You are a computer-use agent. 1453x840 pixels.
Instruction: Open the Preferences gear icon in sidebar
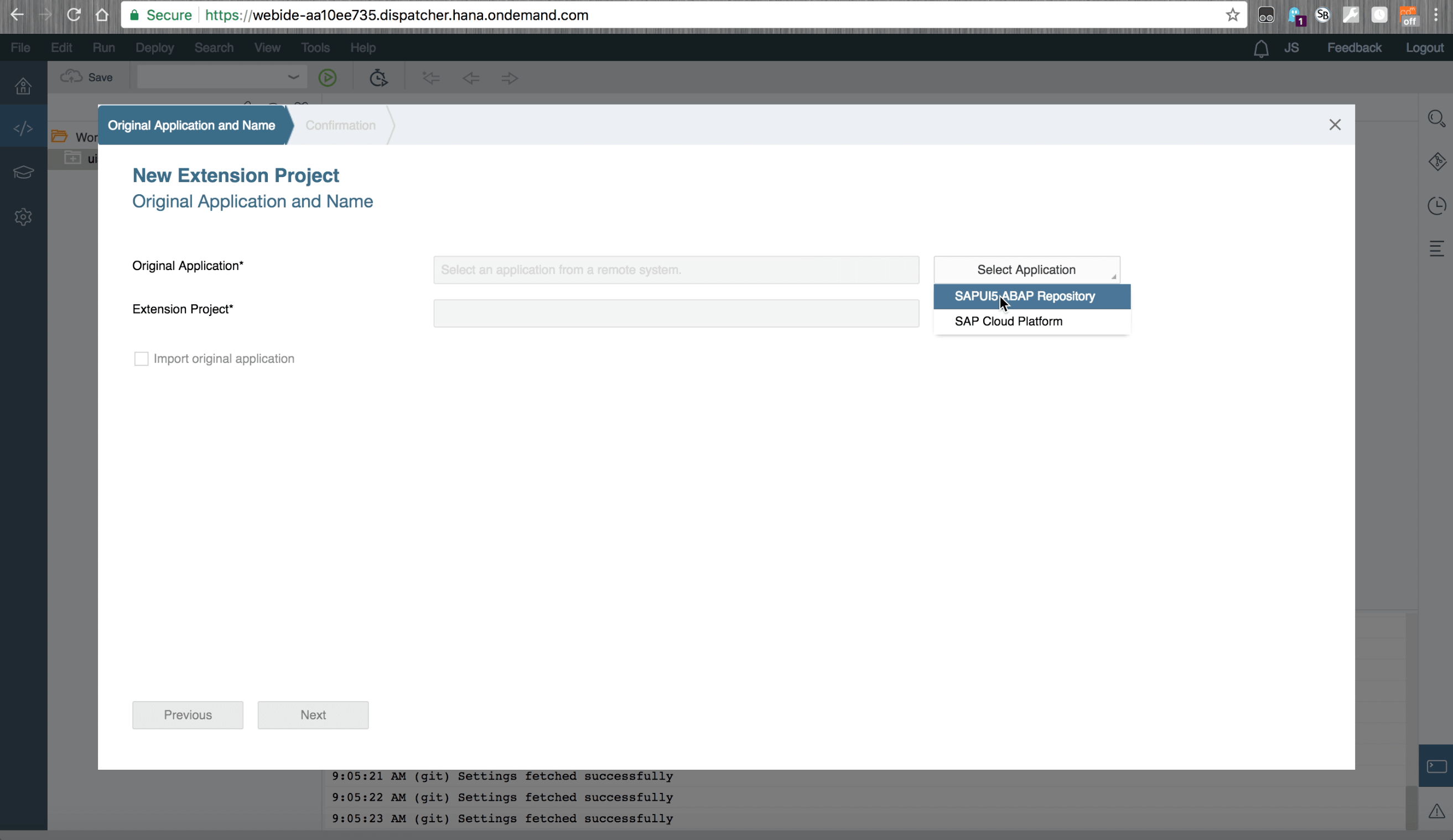pos(23,217)
